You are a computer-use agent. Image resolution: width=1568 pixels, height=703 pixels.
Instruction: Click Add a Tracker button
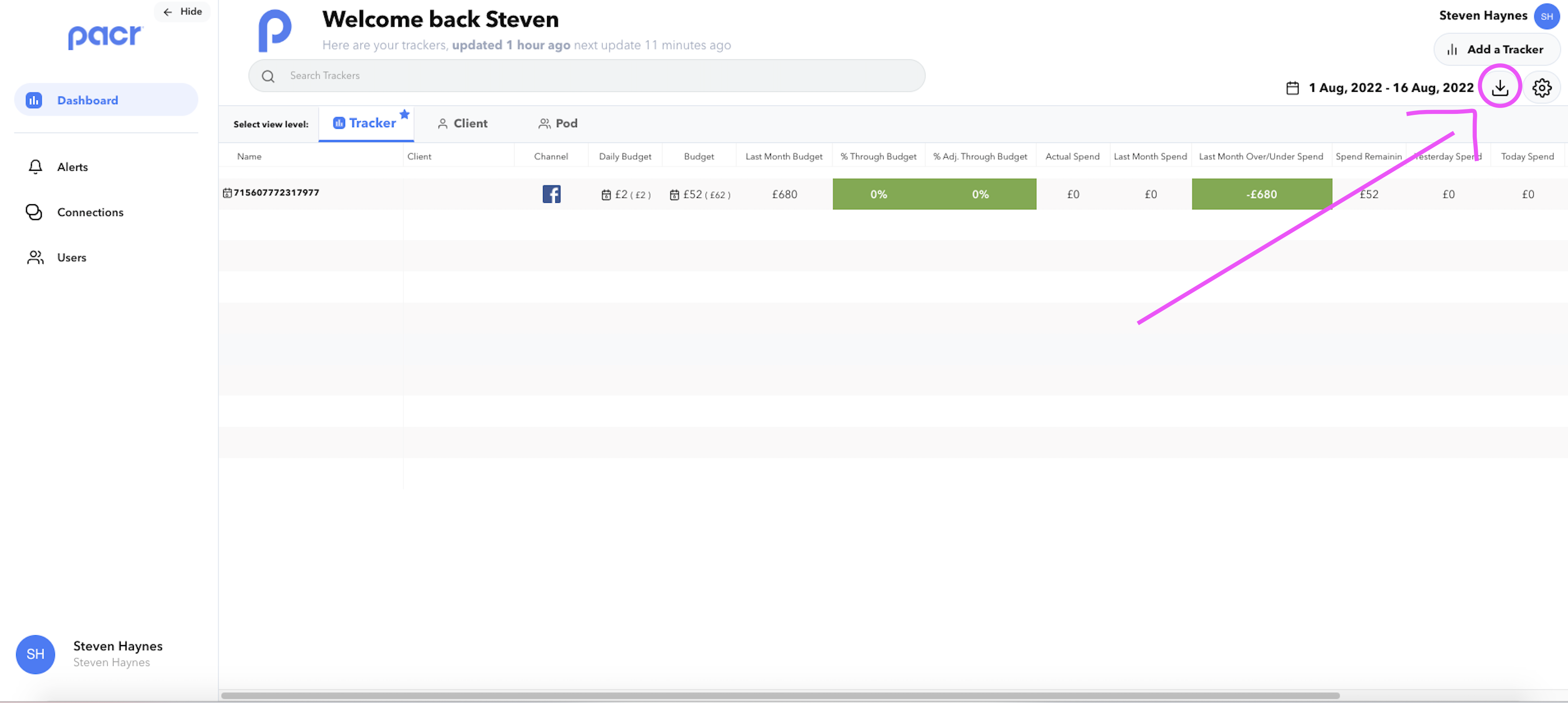pyautogui.click(x=1496, y=50)
